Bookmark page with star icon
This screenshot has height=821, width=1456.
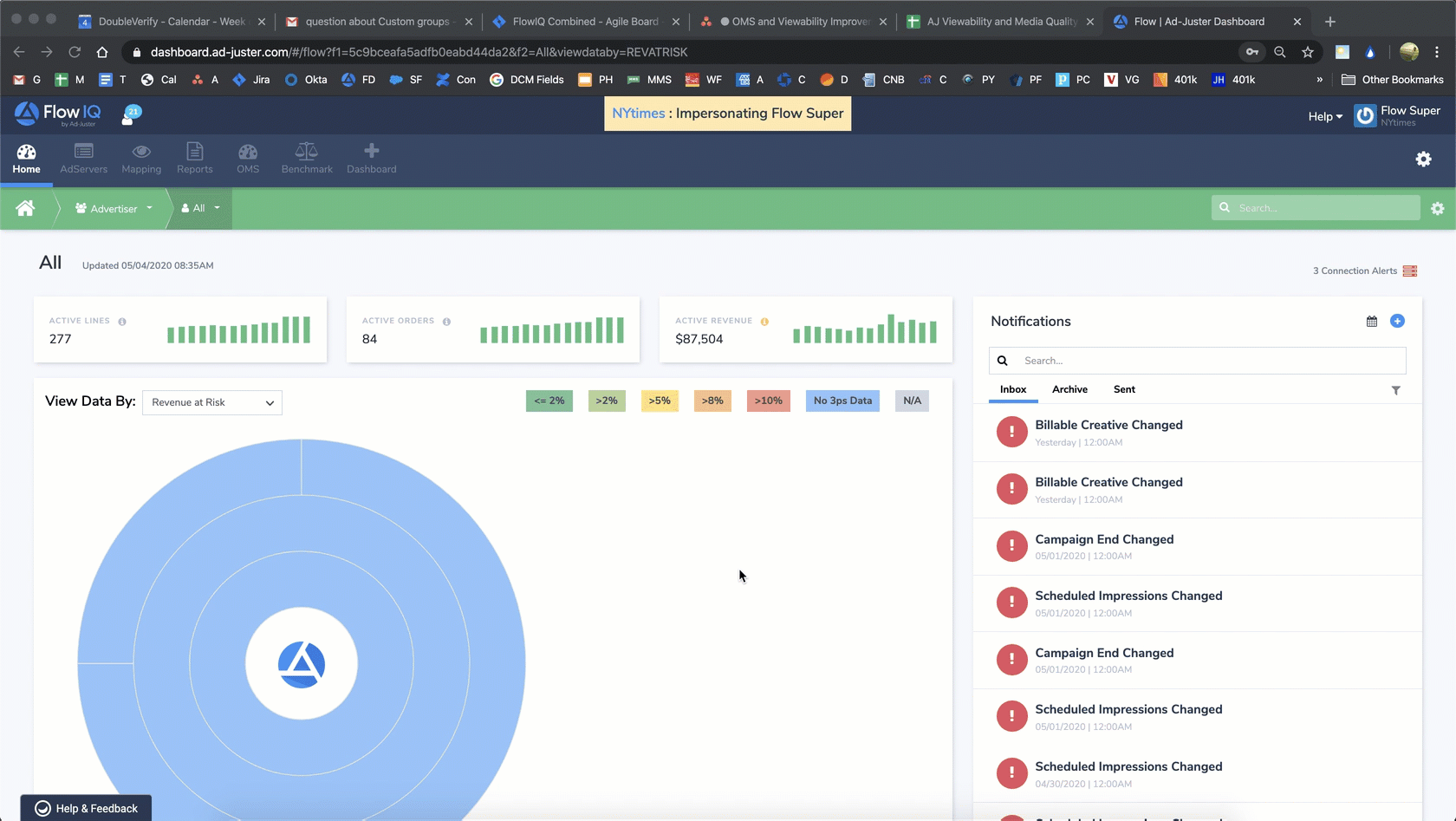1308,52
